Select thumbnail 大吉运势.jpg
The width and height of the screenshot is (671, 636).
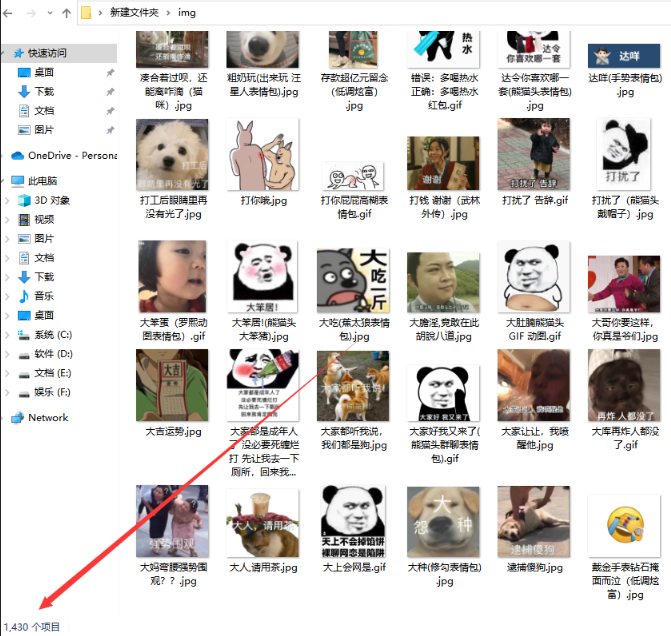(x=172, y=385)
